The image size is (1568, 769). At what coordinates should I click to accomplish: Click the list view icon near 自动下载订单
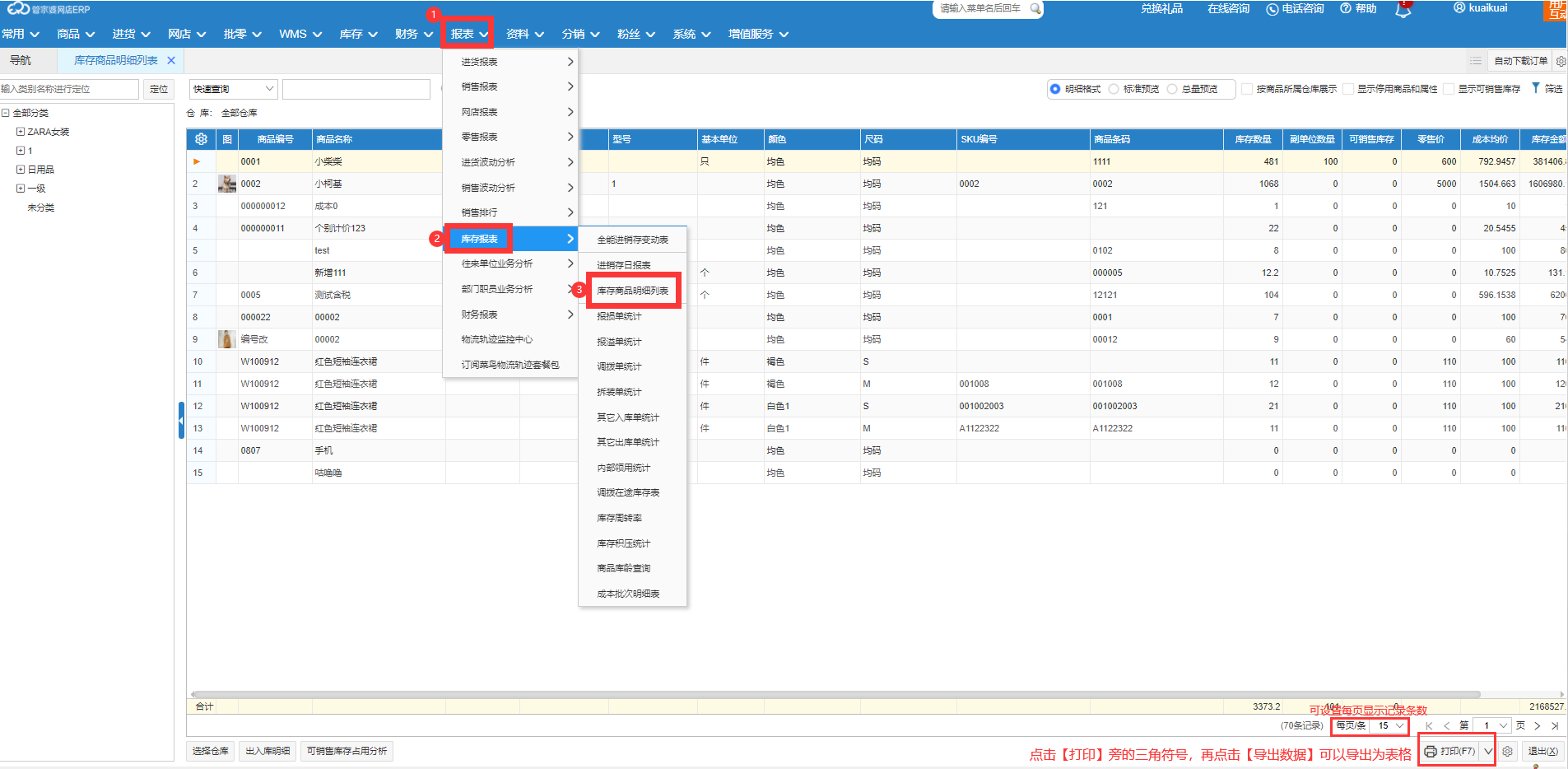[x=1475, y=61]
